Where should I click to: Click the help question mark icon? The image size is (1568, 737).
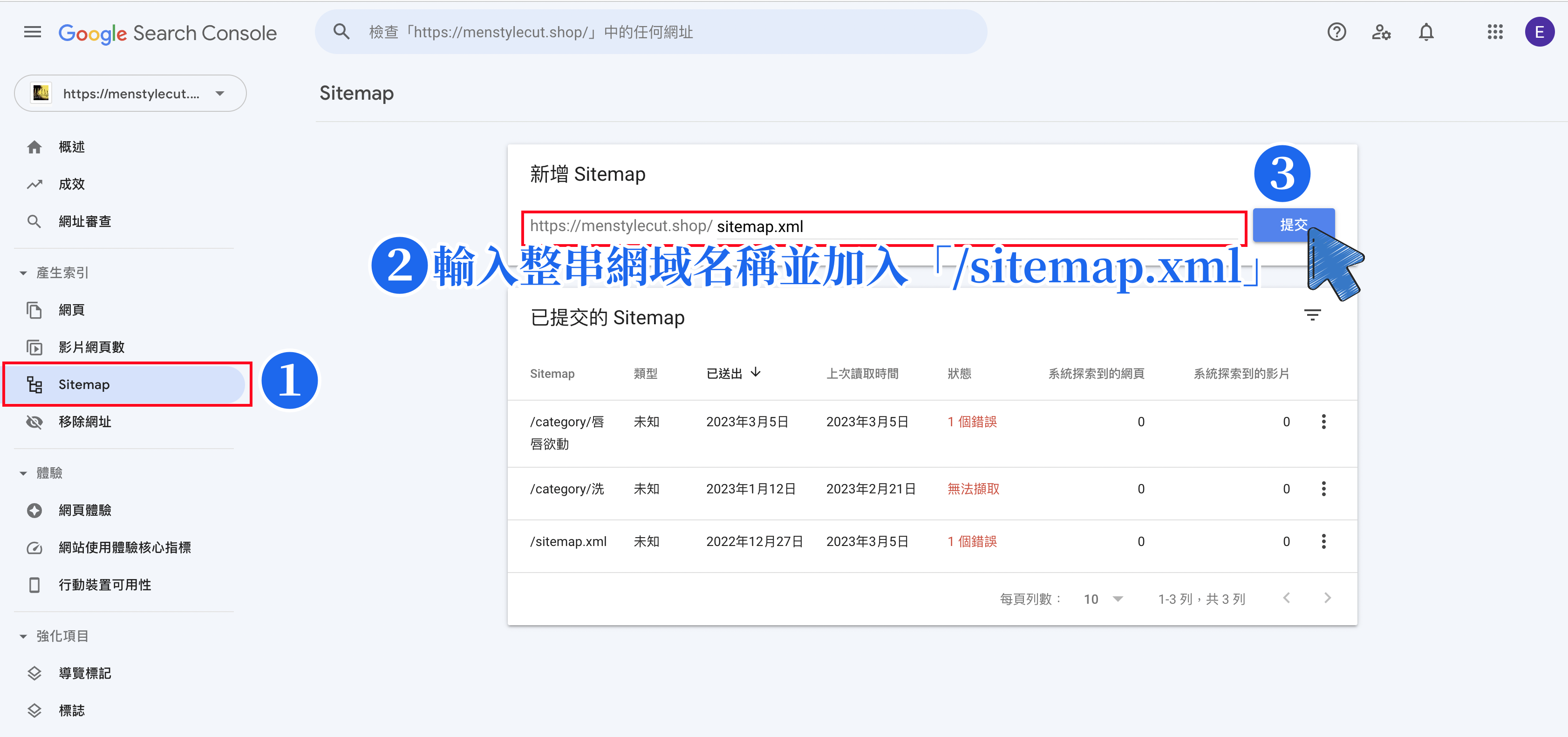1336,32
